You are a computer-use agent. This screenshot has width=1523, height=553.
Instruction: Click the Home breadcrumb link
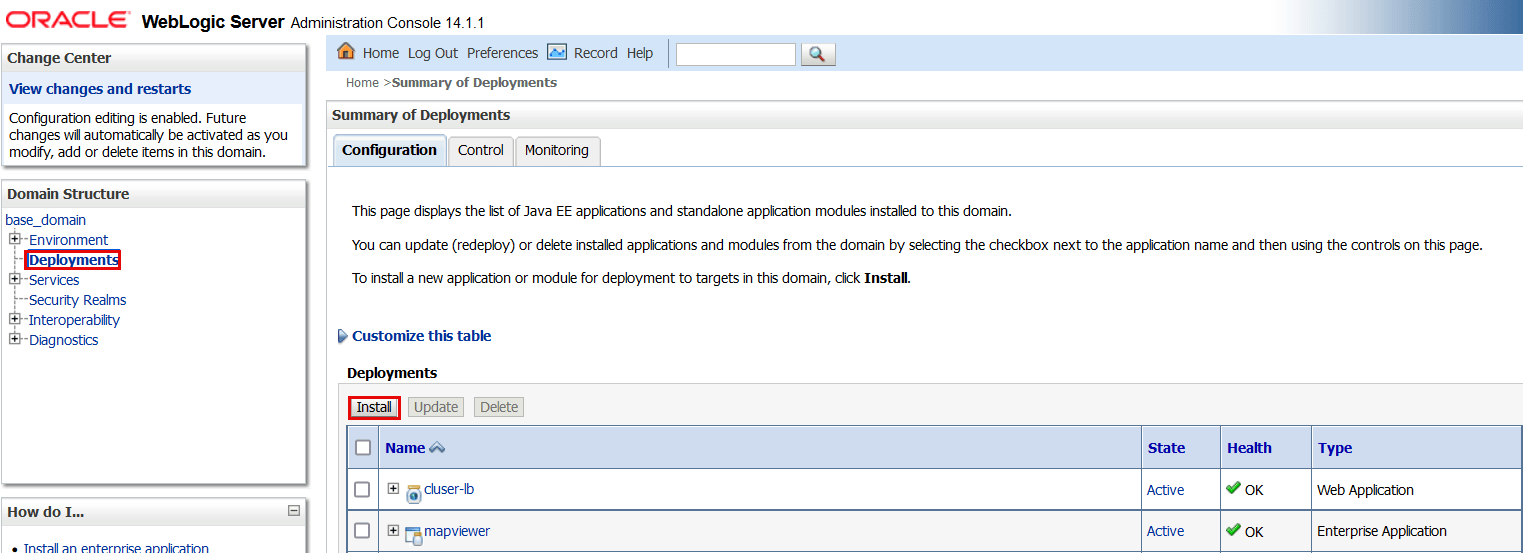pos(362,83)
